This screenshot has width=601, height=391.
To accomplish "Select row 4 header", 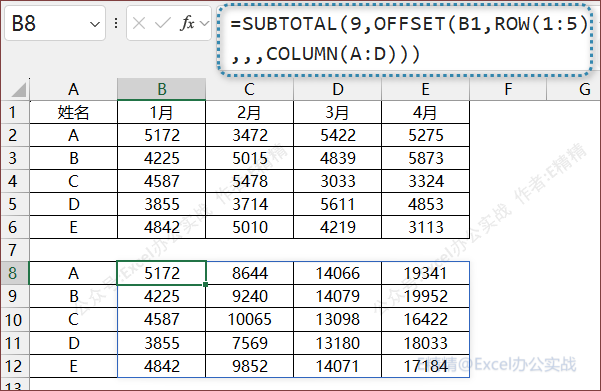I will 15,181.
